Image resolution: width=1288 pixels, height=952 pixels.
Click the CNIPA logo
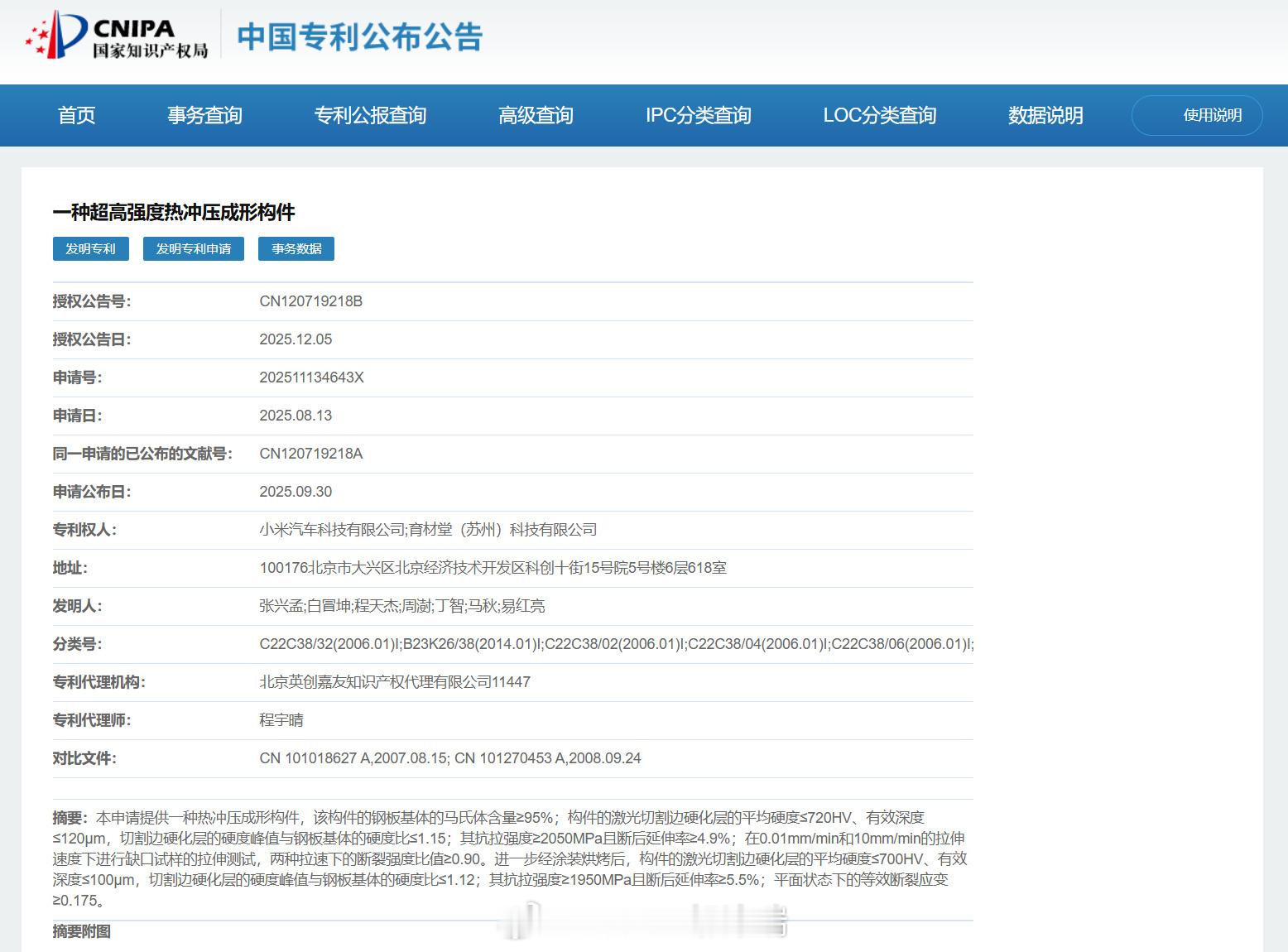(x=117, y=36)
